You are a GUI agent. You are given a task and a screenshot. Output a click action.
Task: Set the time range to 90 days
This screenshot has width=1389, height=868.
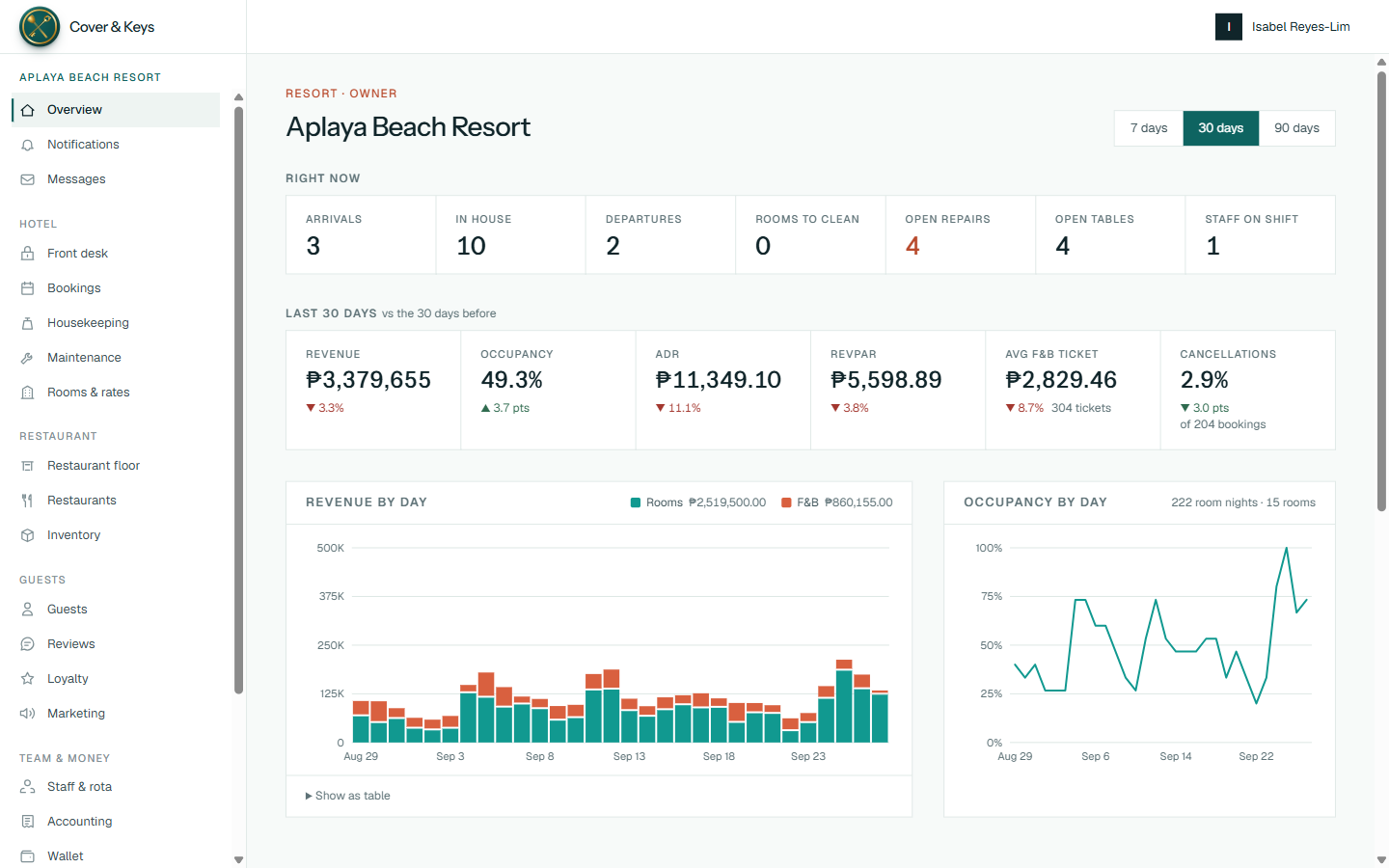pyautogui.click(x=1297, y=128)
